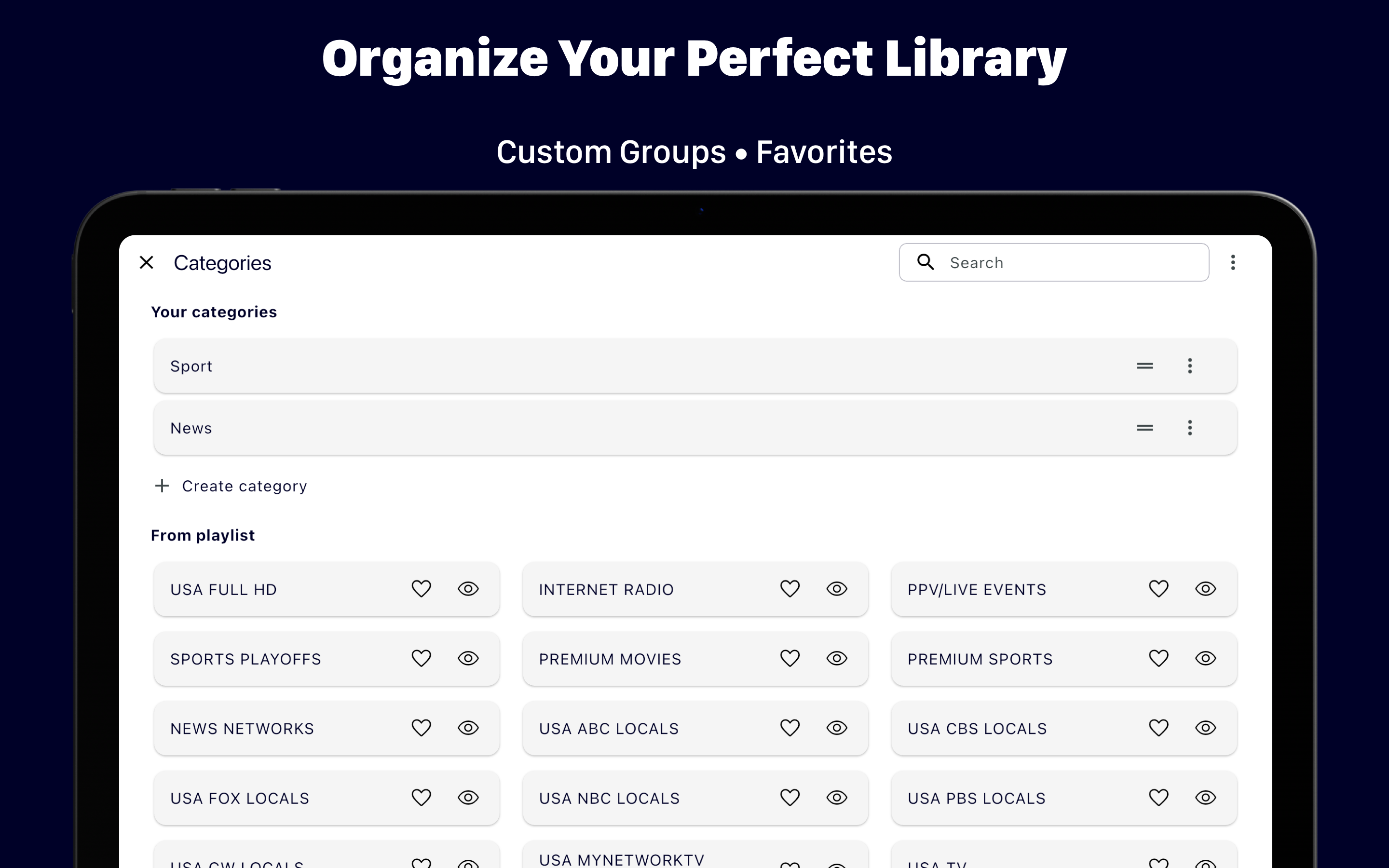Click the USA NBC LOCALS label
1389x868 pixels.
610,798
